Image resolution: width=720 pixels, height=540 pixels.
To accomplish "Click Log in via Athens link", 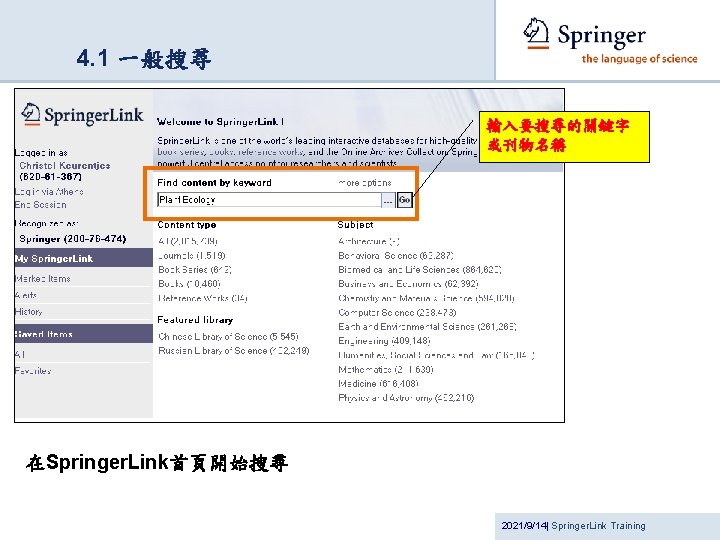I will [49, 191].
